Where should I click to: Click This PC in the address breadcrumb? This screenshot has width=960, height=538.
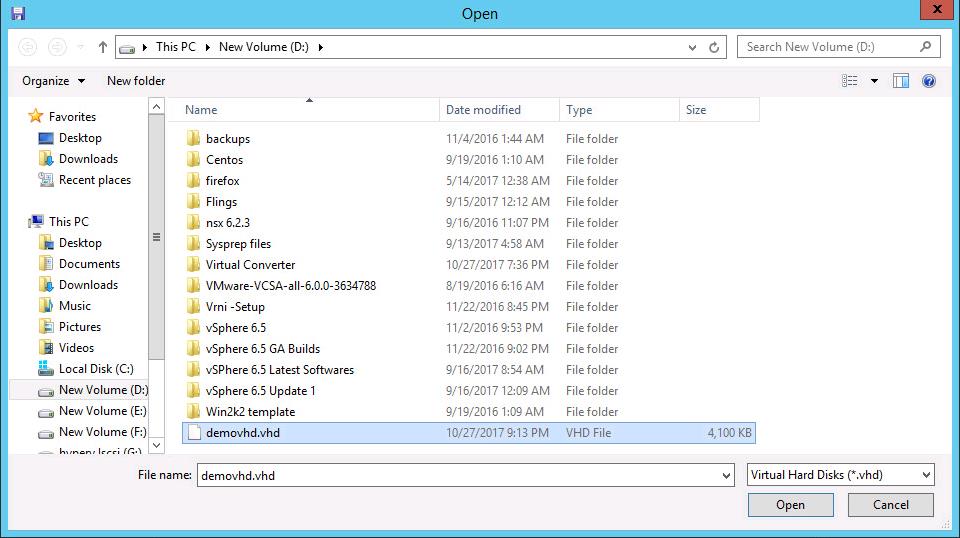[x=176, y=47]
